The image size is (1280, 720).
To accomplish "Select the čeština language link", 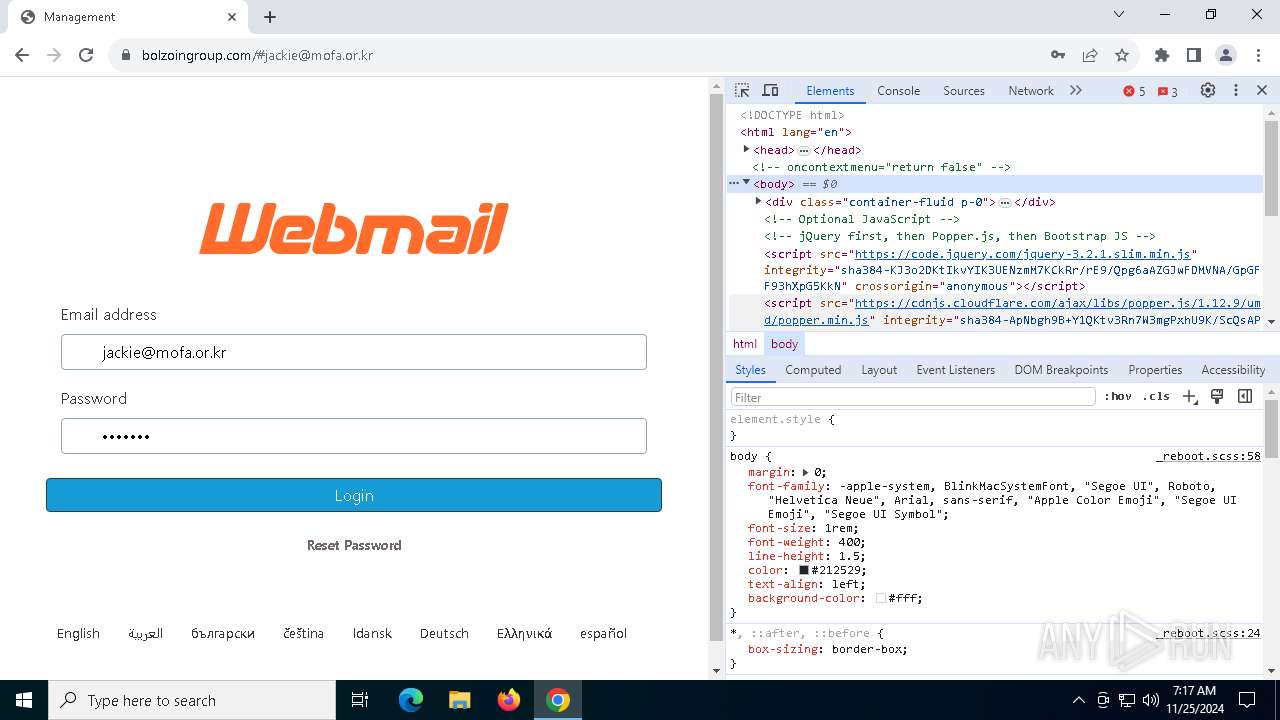I will [x=303, y=633].
